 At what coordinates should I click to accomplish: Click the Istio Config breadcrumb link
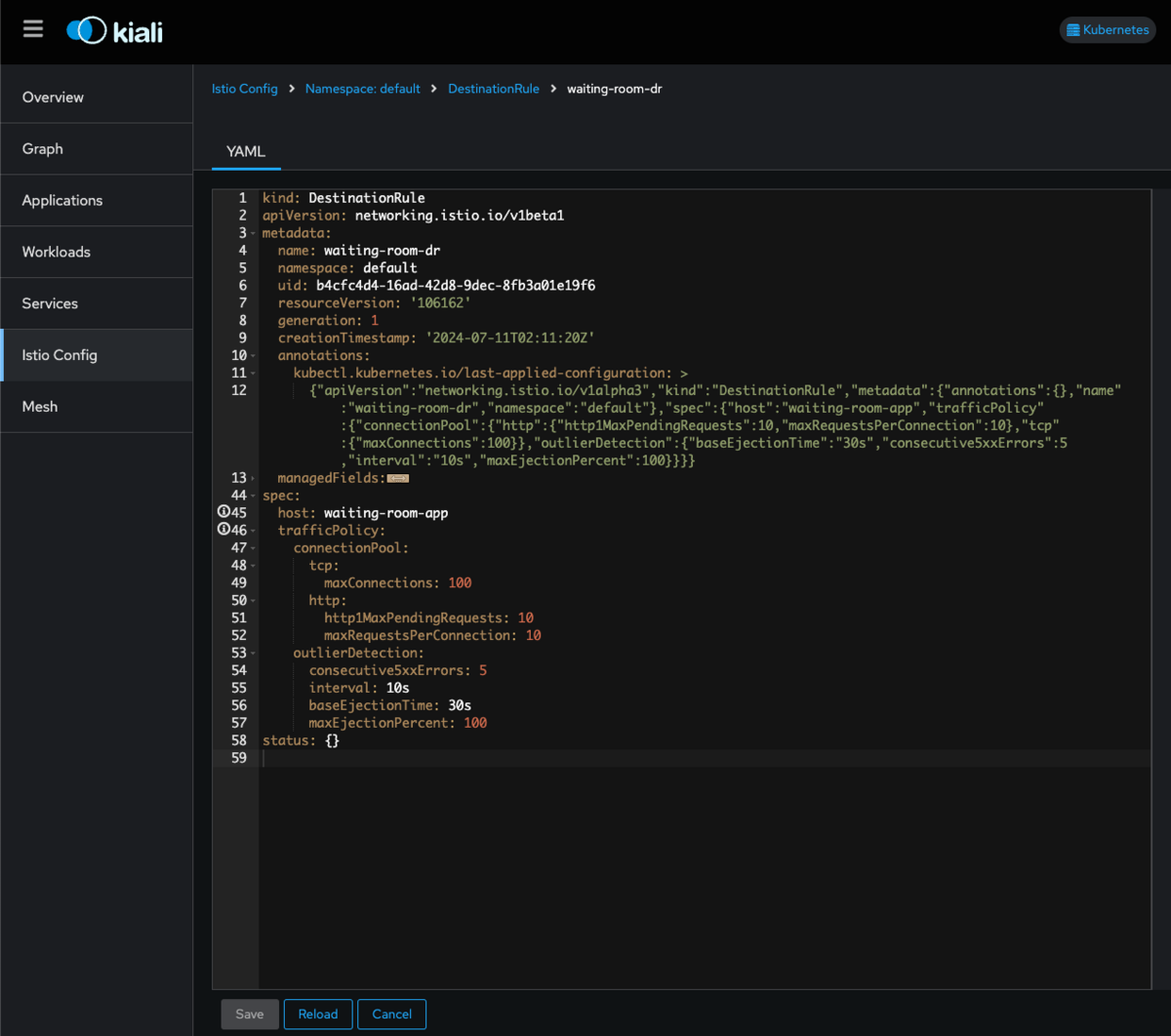coord(245,89)
